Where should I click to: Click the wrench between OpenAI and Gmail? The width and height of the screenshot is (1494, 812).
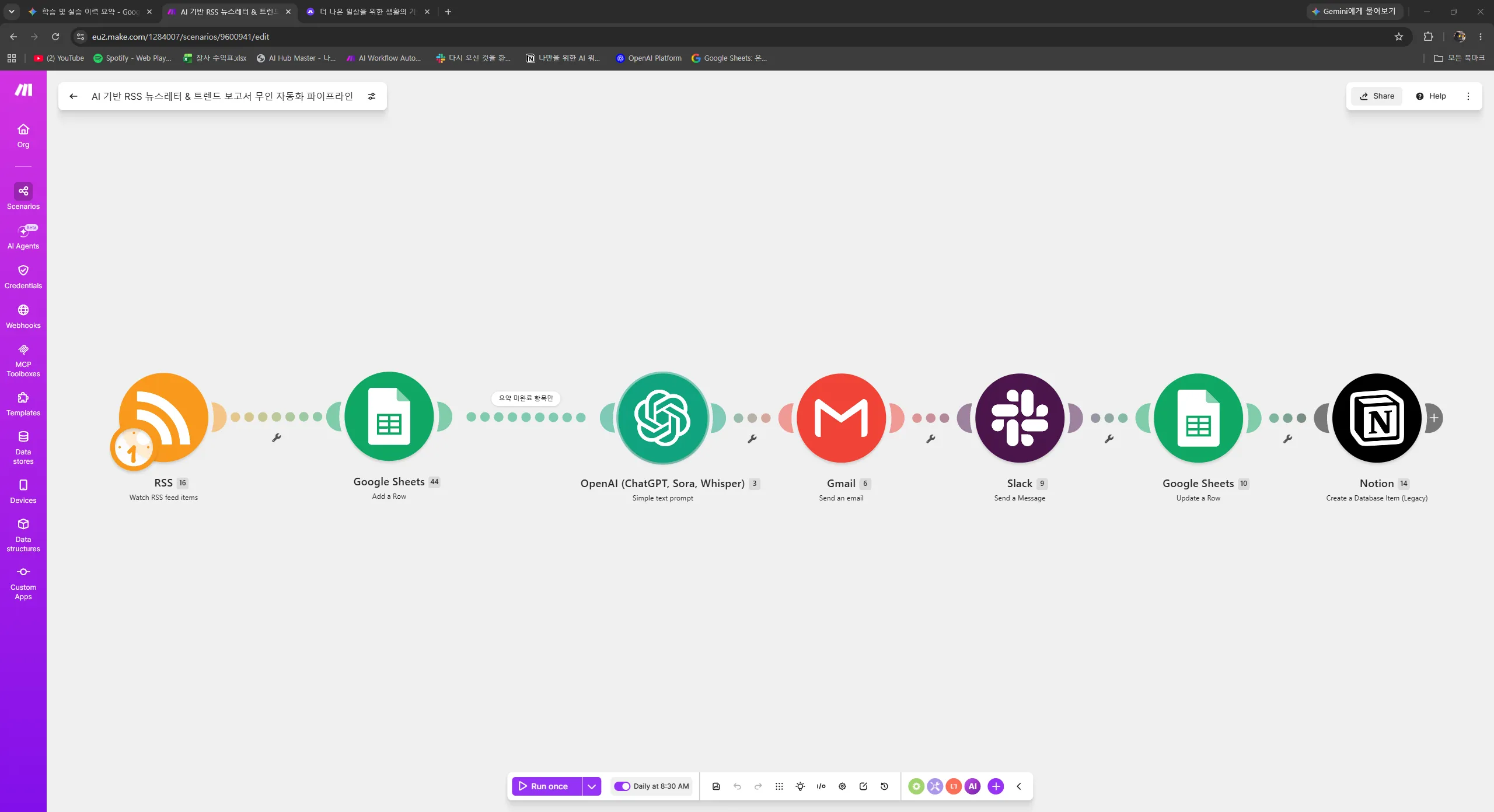752,439
